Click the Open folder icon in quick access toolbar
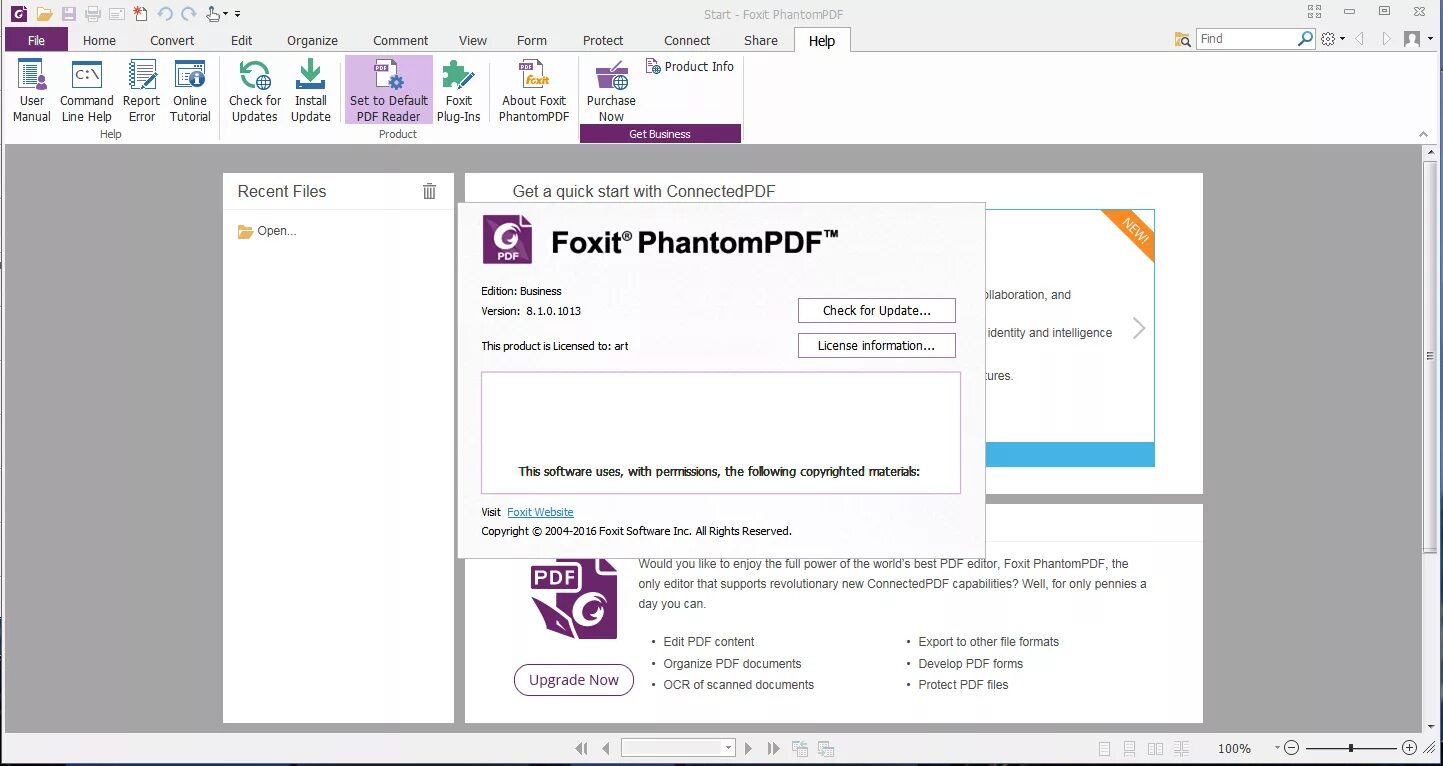This screenshot has height=766, width=1443. pyautogui.click(x=44, y=14)
